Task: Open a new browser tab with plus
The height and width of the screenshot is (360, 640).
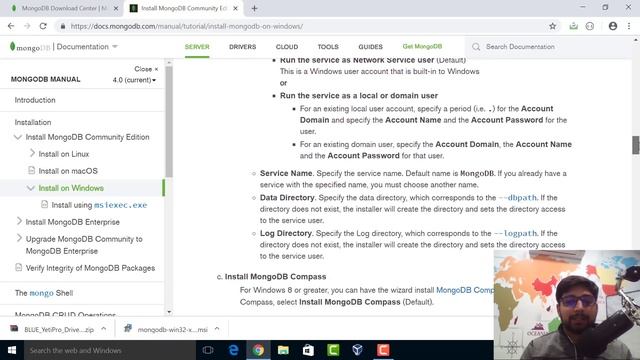Action: point(254,8)
